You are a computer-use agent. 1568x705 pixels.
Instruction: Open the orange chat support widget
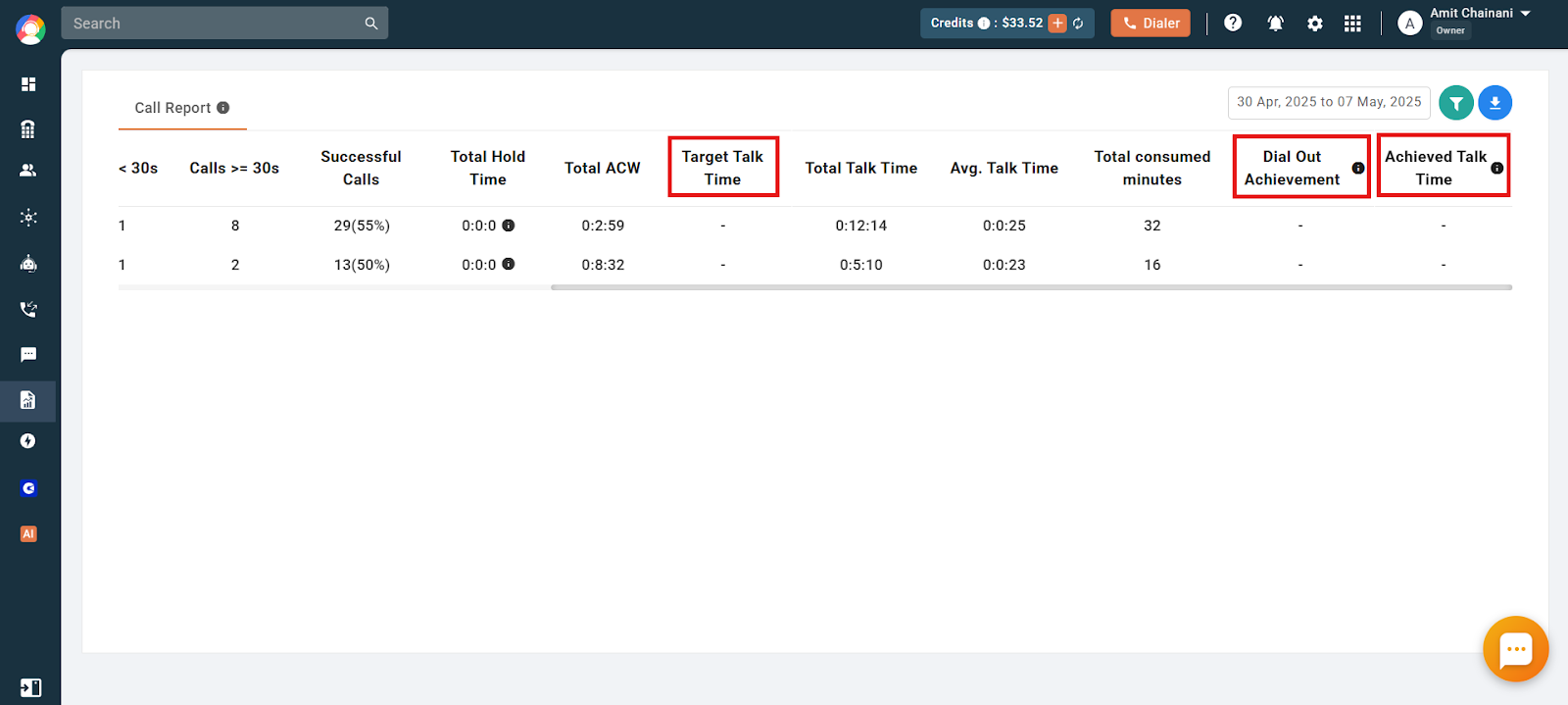[1516, 649]
